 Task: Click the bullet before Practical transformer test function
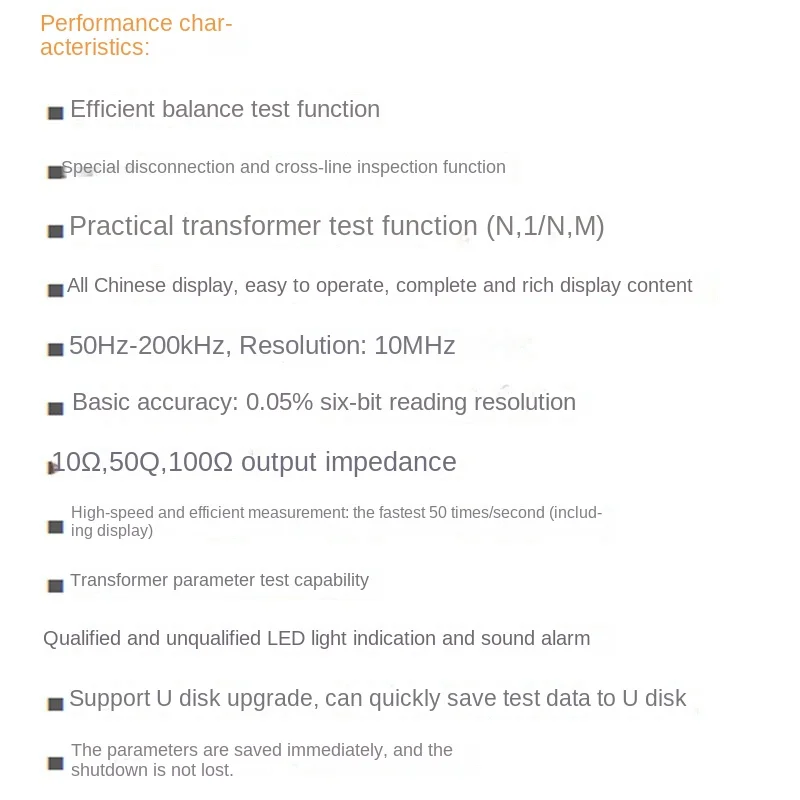tap(56, 231)
